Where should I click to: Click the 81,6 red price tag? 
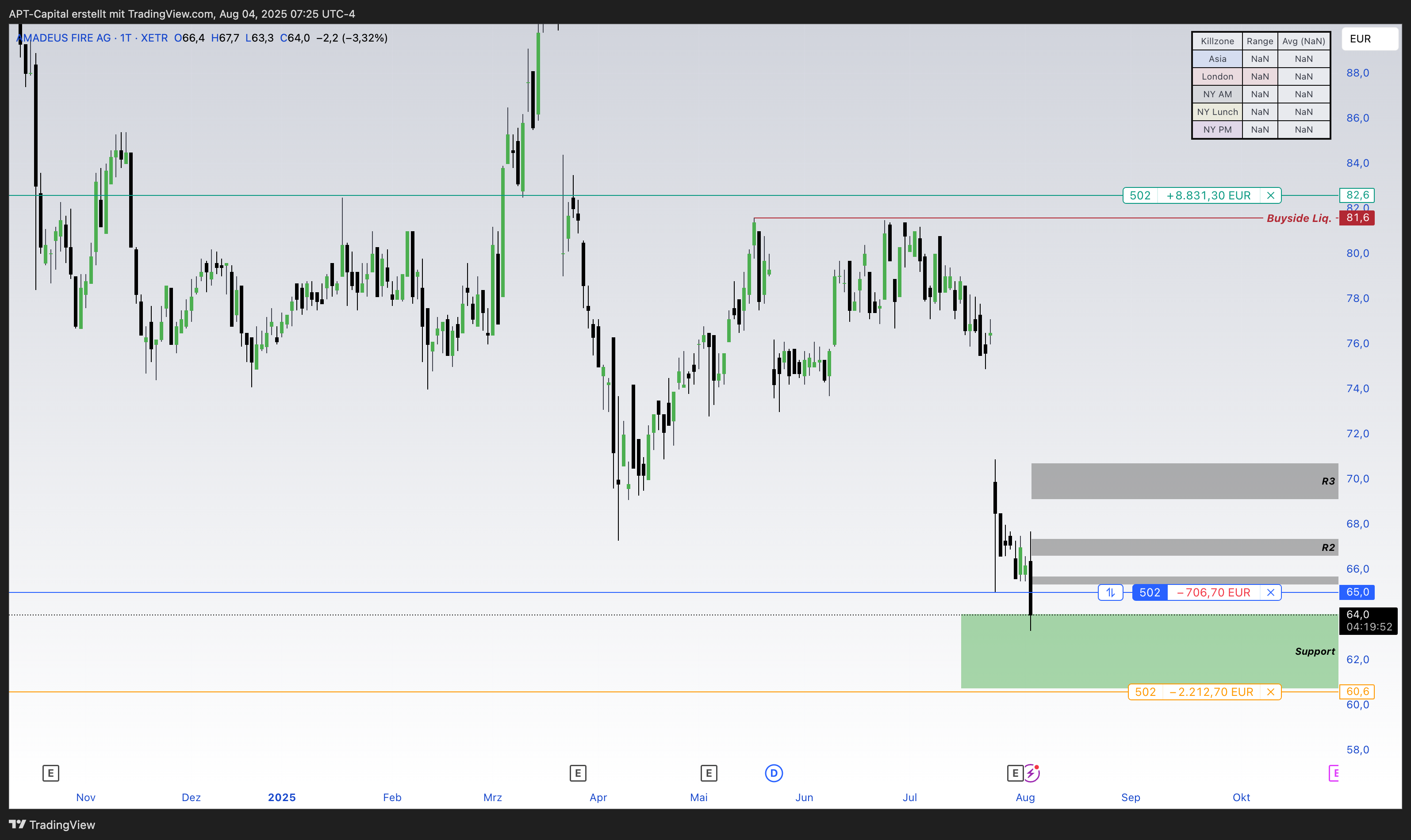pyautogui.click(x=1357, y=218)
